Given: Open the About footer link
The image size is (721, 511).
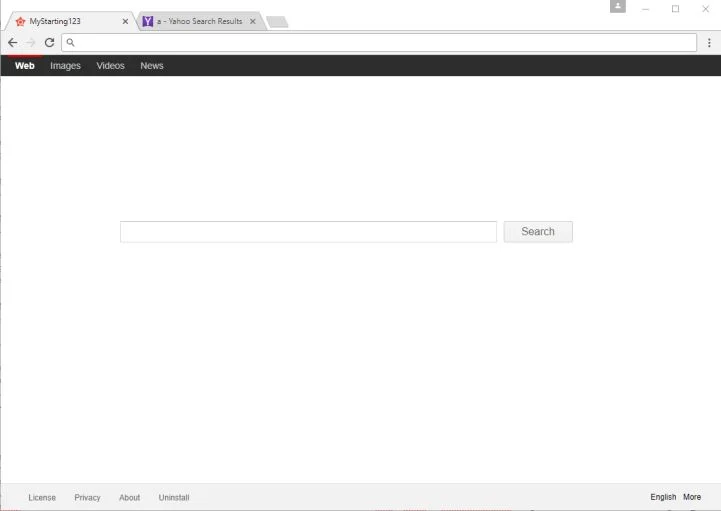Looking at the screenshot, I should coord(130,497).
